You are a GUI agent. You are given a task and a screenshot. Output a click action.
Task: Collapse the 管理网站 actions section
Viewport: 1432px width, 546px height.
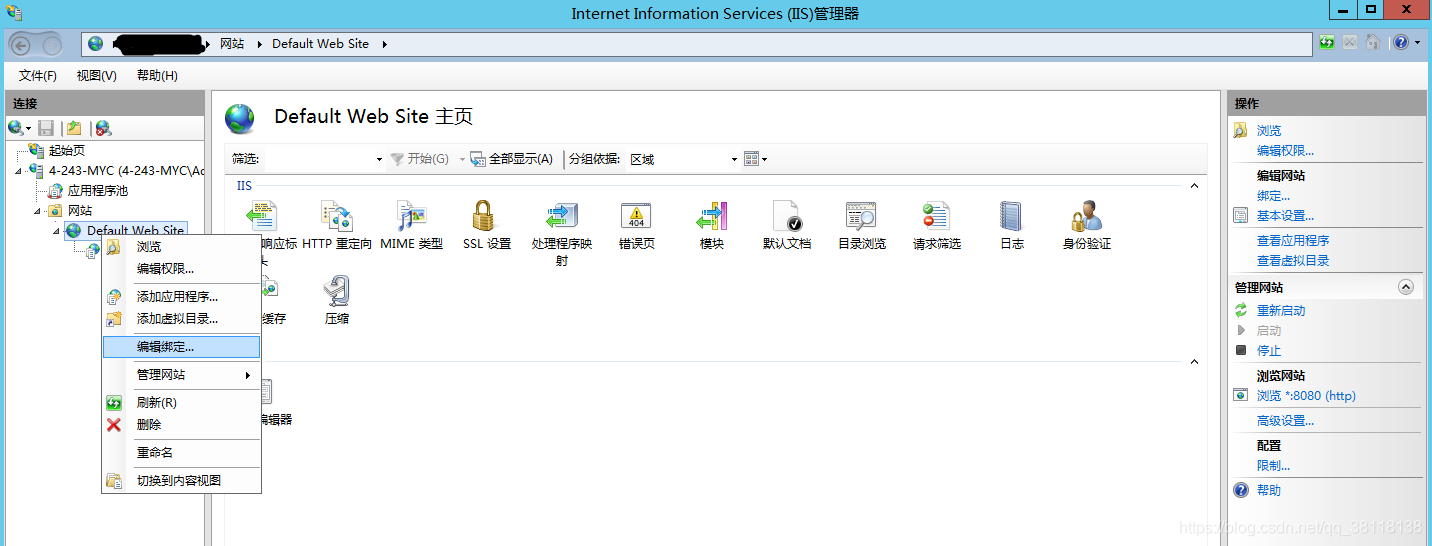pos(1406,287)
